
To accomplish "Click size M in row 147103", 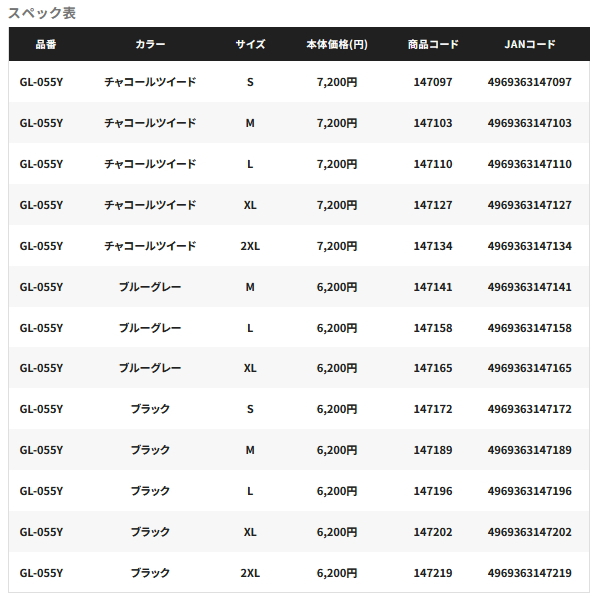I will [x=250, y=123].
